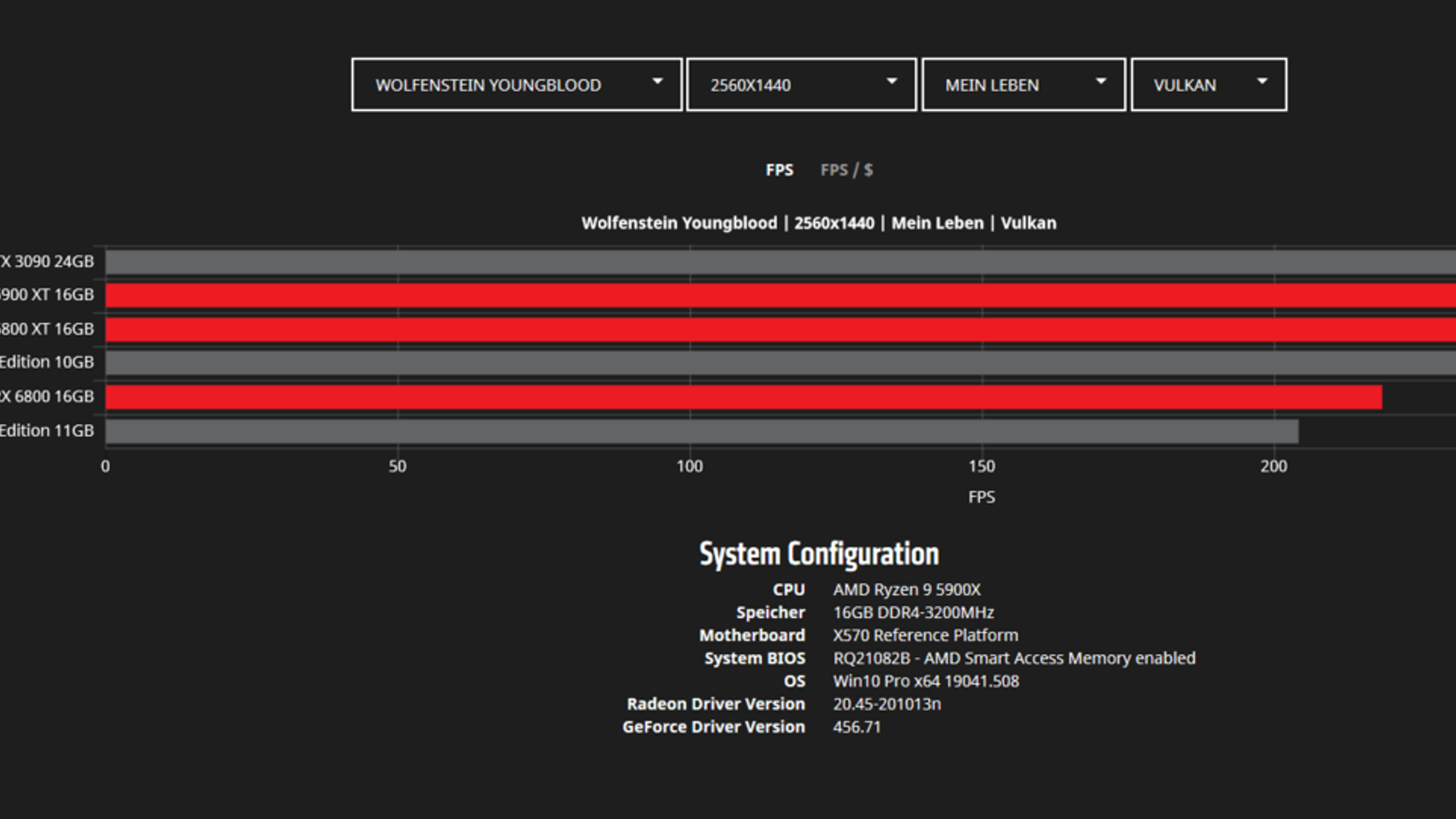Select the gray 3090 24GB bar
The image size is (1456, 819).
pyautogui.click(x=781, y=262)
